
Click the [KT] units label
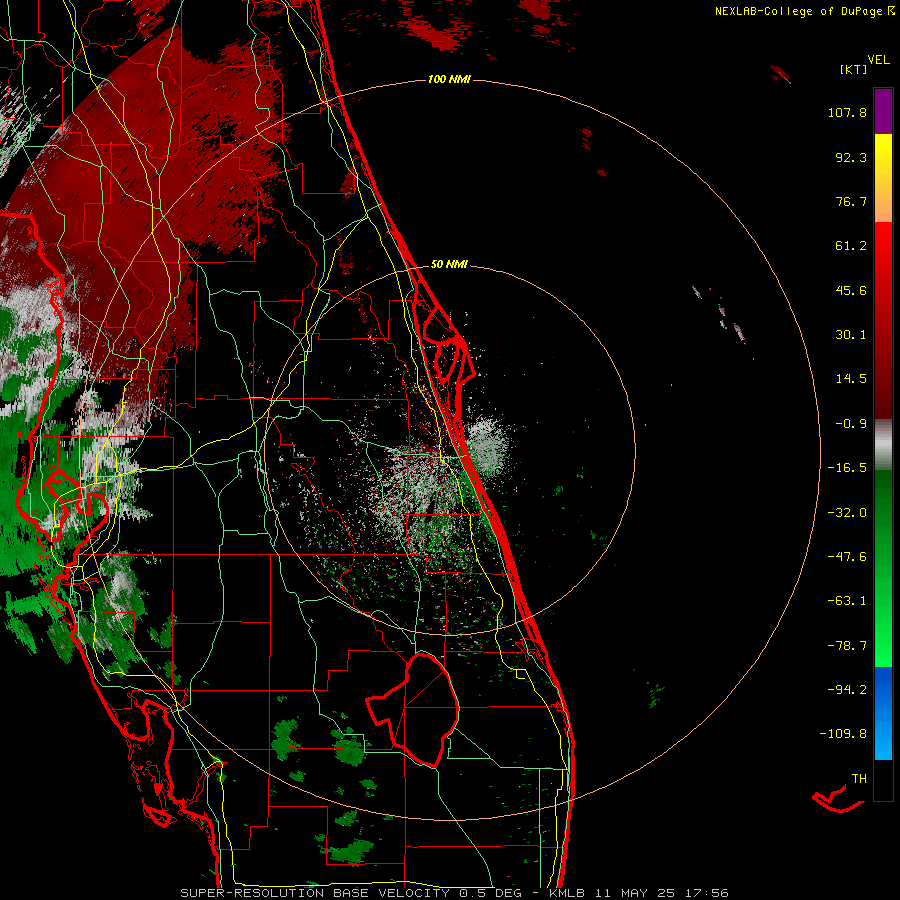[x=854, y=70]
